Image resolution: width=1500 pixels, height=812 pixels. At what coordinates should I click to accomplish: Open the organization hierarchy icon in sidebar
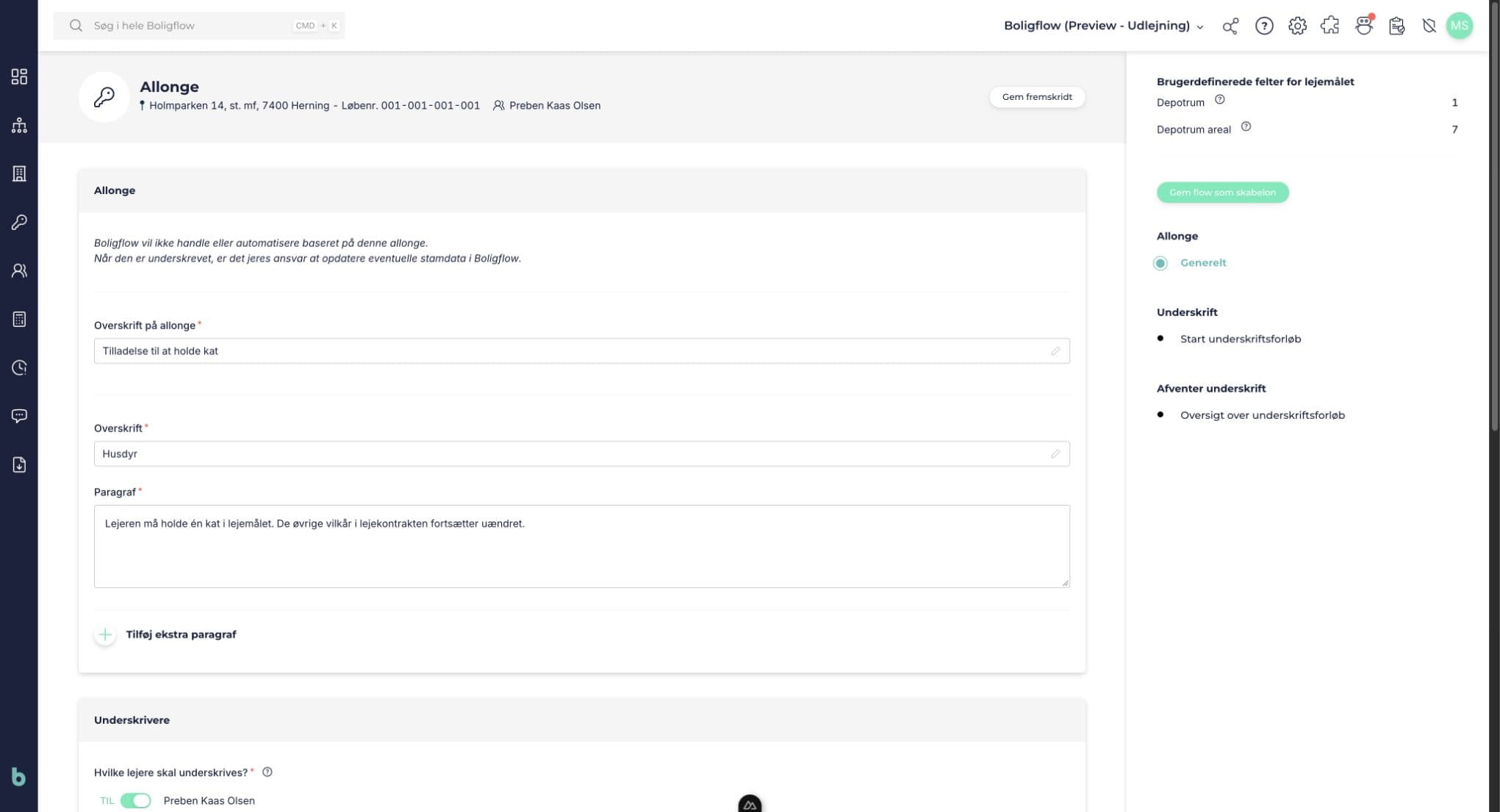point(19,125)
